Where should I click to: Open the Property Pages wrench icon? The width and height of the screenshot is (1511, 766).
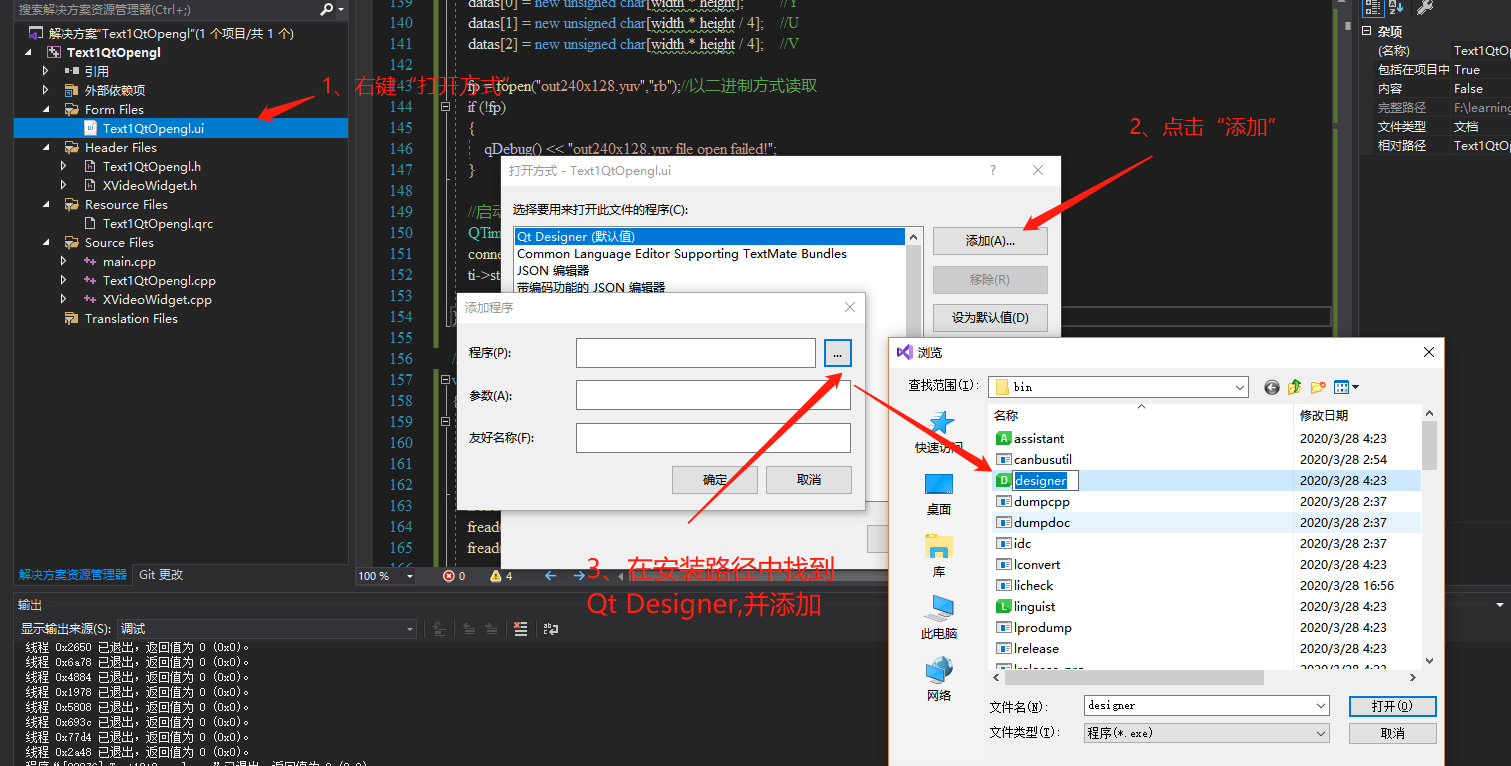pos(1425,8)
